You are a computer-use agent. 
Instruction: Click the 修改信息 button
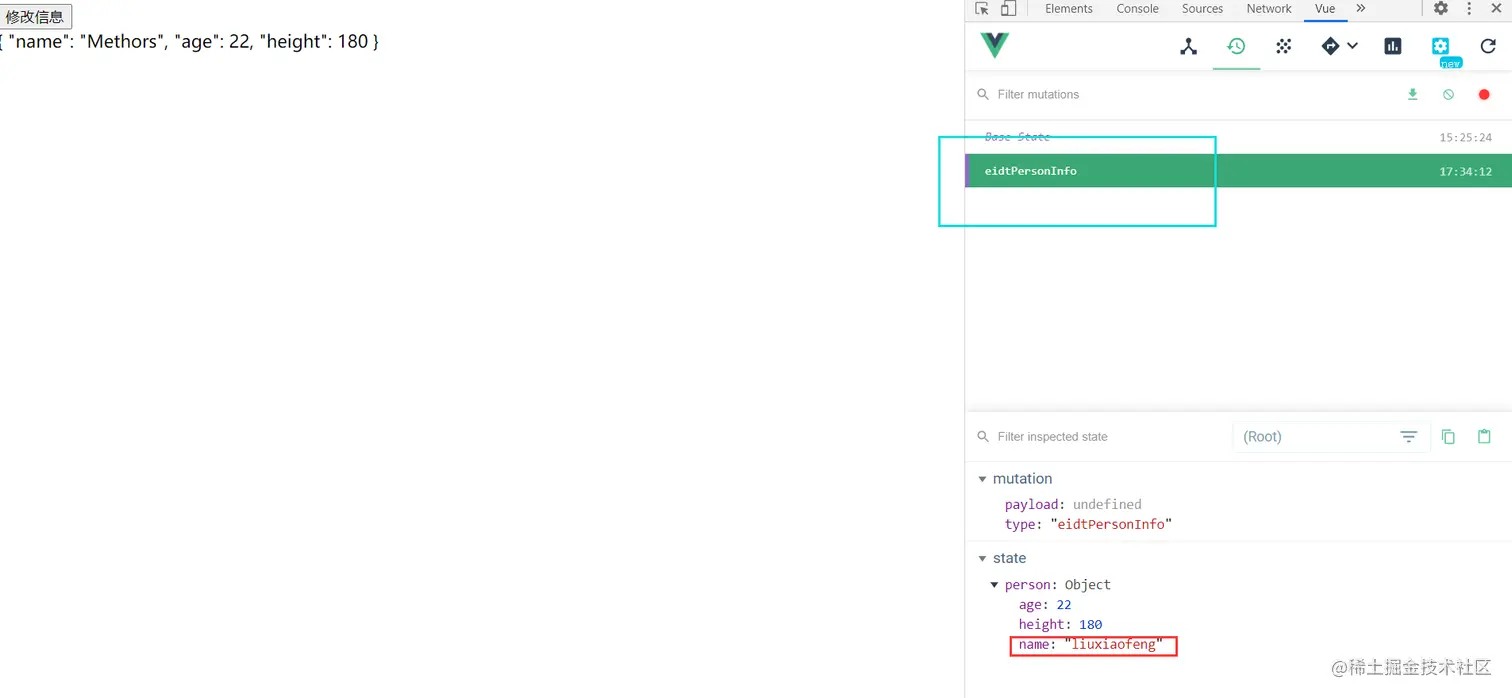coord(36,16)
